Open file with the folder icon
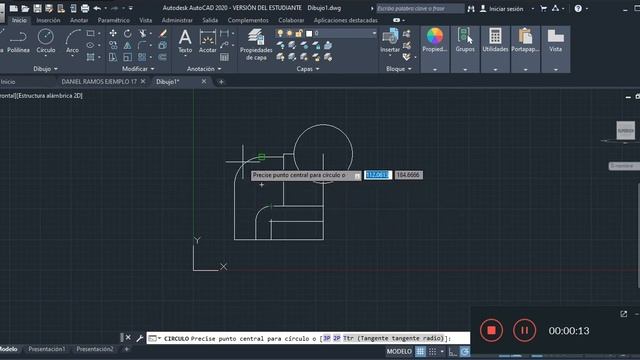640x360 pixels. coord(25,8)
